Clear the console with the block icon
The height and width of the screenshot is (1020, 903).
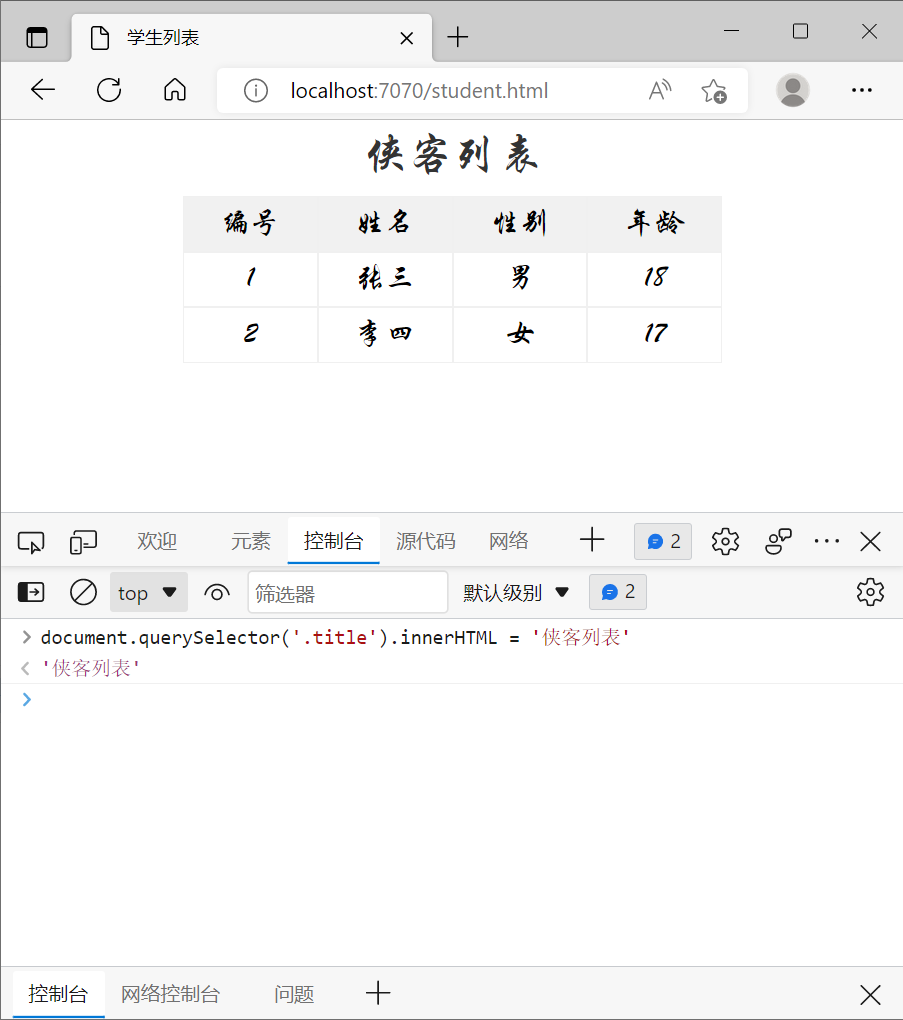click(x=83, y=592)
